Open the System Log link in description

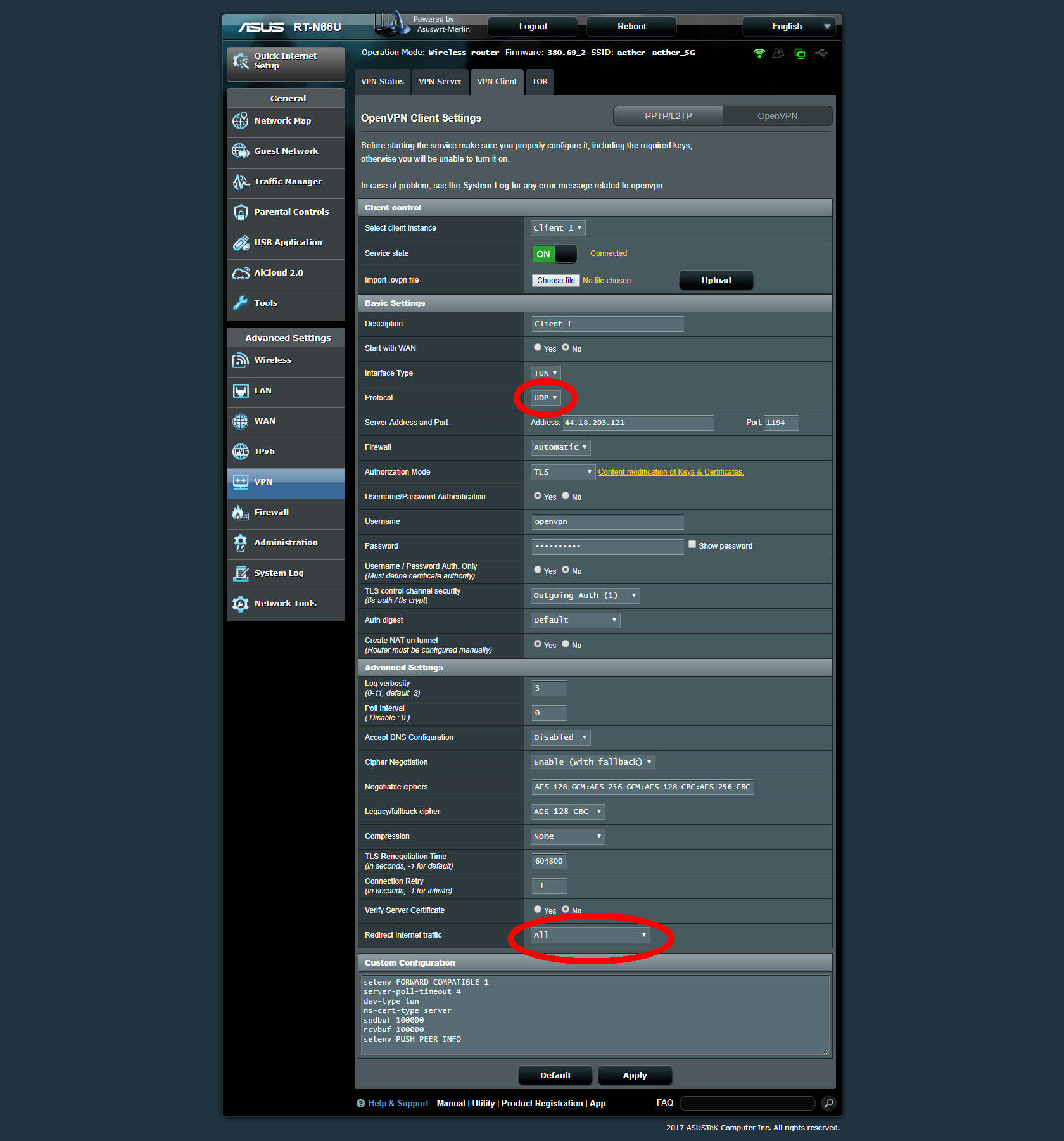pos(486,186)
